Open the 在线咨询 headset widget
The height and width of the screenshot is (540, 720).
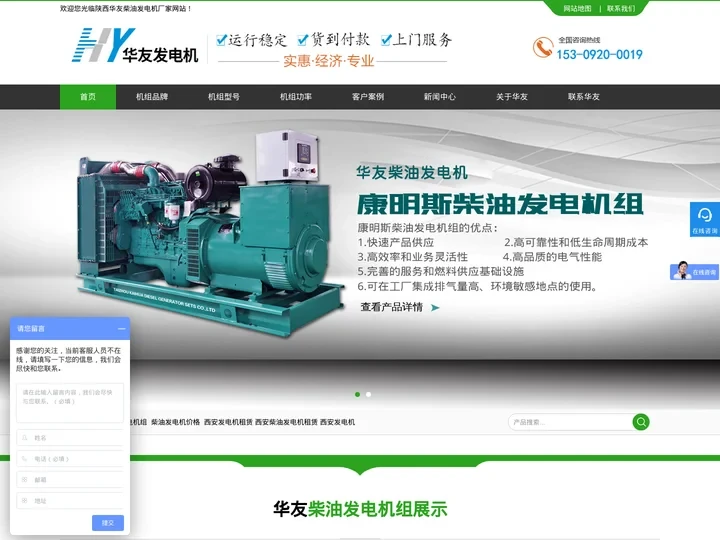click(704, 219)
